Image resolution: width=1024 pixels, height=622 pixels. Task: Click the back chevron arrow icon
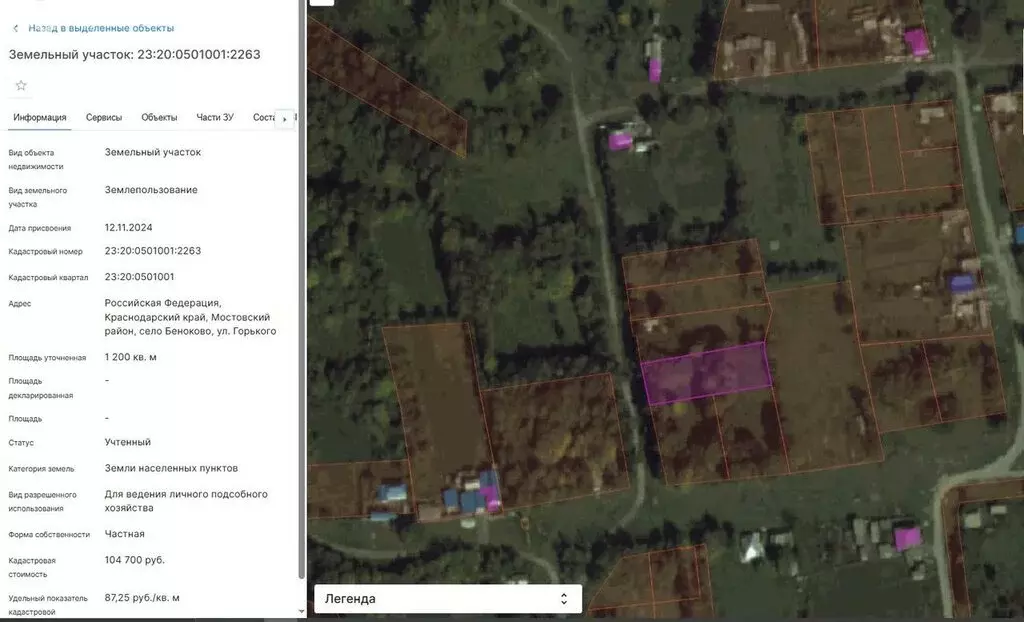tap(15, 28)
